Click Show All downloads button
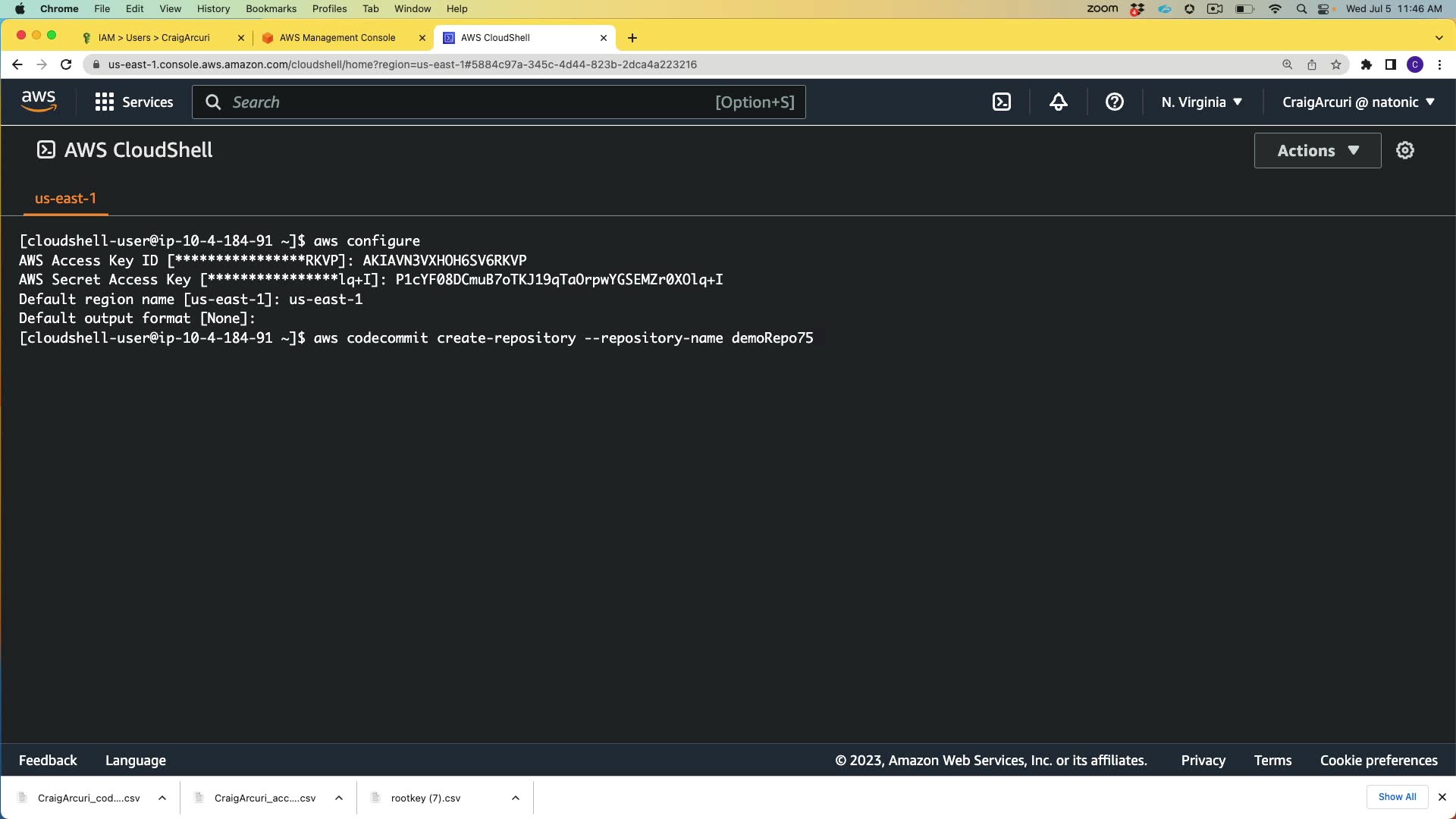 1397,797
